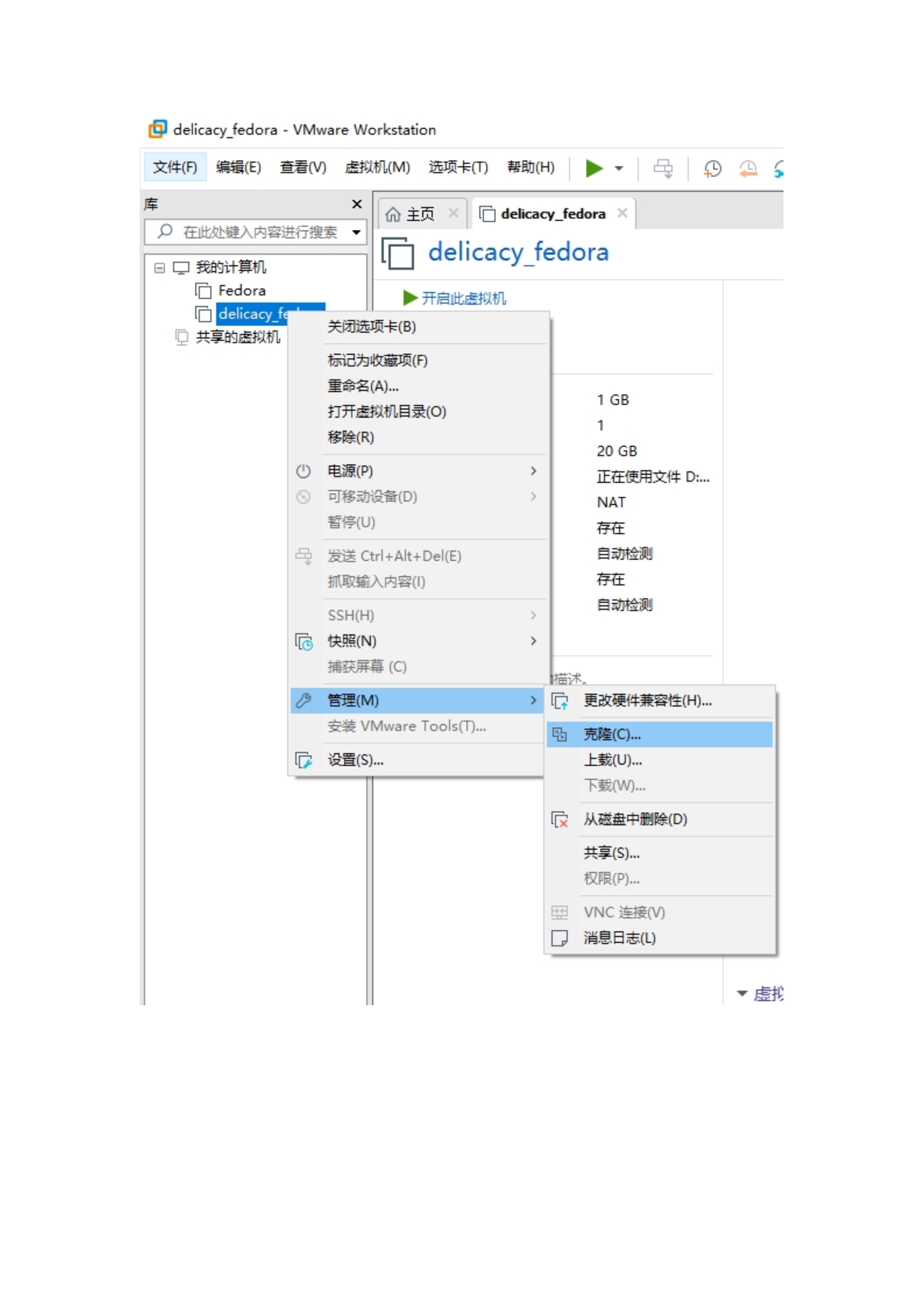The image size is (924, 1307).
Task: Open the 编辑(E) menu
Action: click(238, 167)
